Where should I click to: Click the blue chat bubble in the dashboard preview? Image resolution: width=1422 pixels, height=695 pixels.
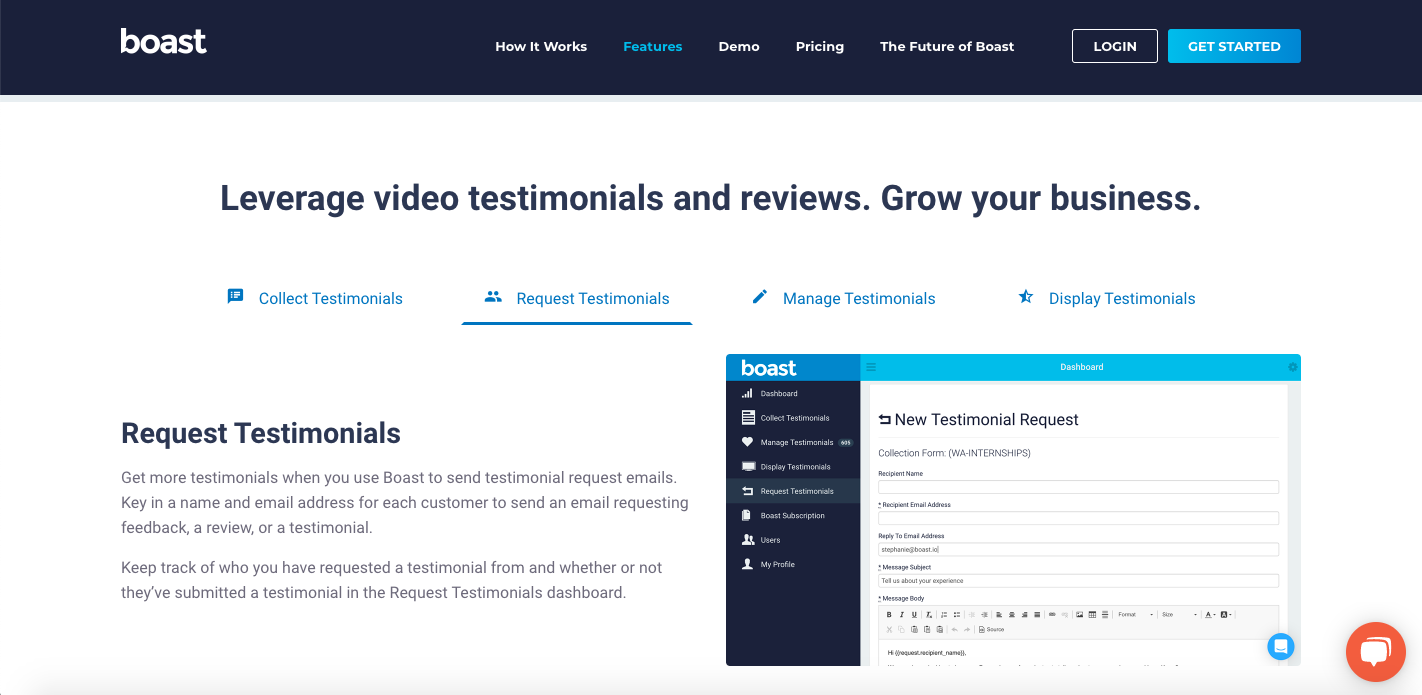[x=1281, y=646]
